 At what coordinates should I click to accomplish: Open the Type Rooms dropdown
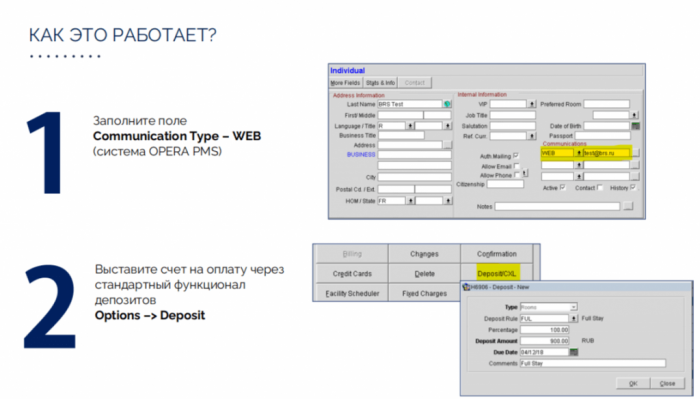pos(574,307)
